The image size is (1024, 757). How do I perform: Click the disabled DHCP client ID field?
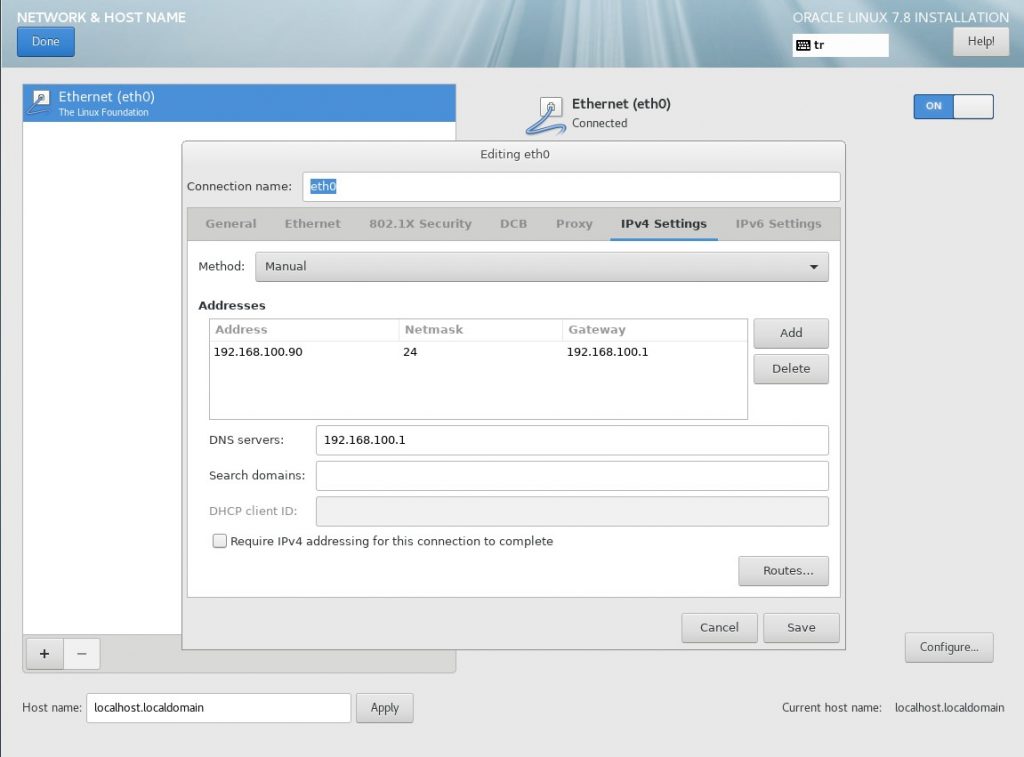point(572,511)
